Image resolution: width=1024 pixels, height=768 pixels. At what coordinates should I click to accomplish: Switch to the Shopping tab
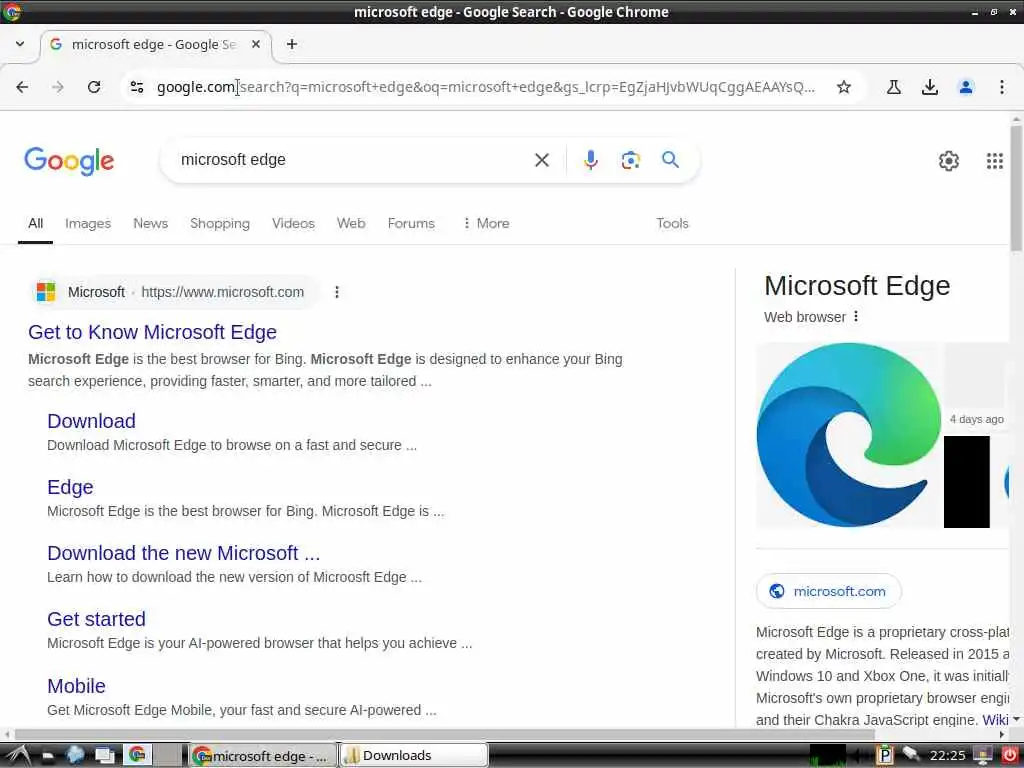220,223
